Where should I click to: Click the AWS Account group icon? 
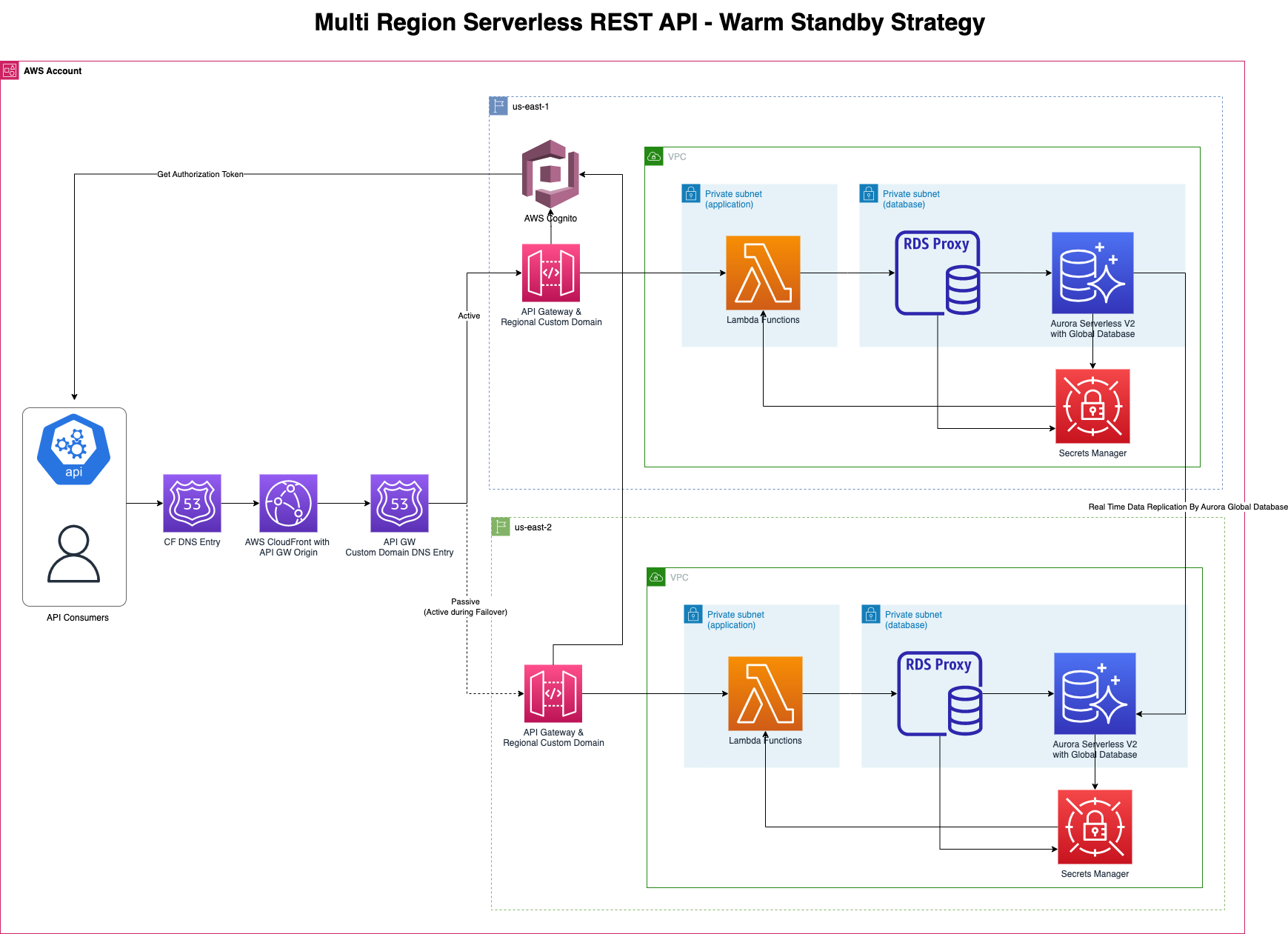pyautogui.click(x=10, y=70)
